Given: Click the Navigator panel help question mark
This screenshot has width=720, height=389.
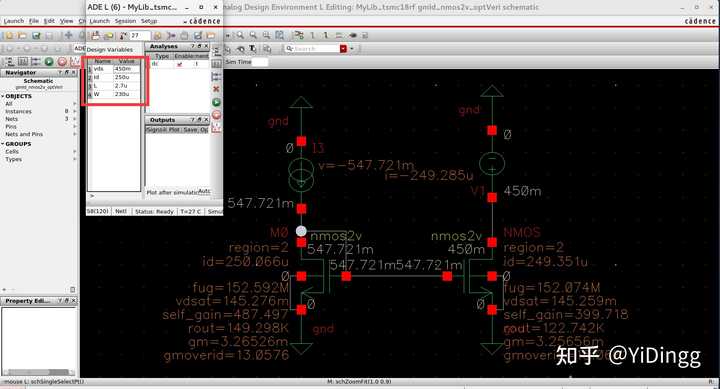Looking at the screenshot, I should [60, 73].
